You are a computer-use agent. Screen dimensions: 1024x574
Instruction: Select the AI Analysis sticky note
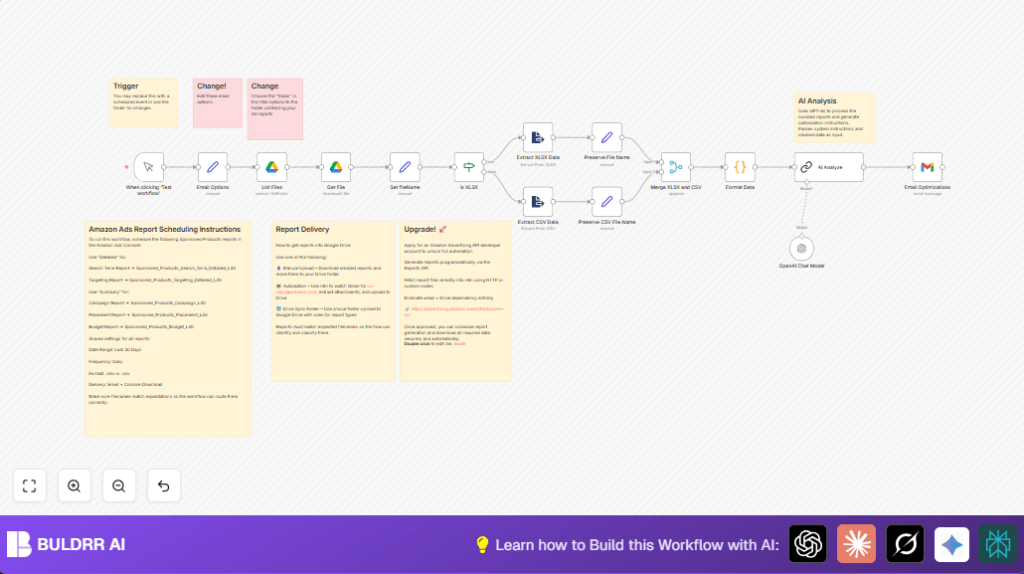834,118
